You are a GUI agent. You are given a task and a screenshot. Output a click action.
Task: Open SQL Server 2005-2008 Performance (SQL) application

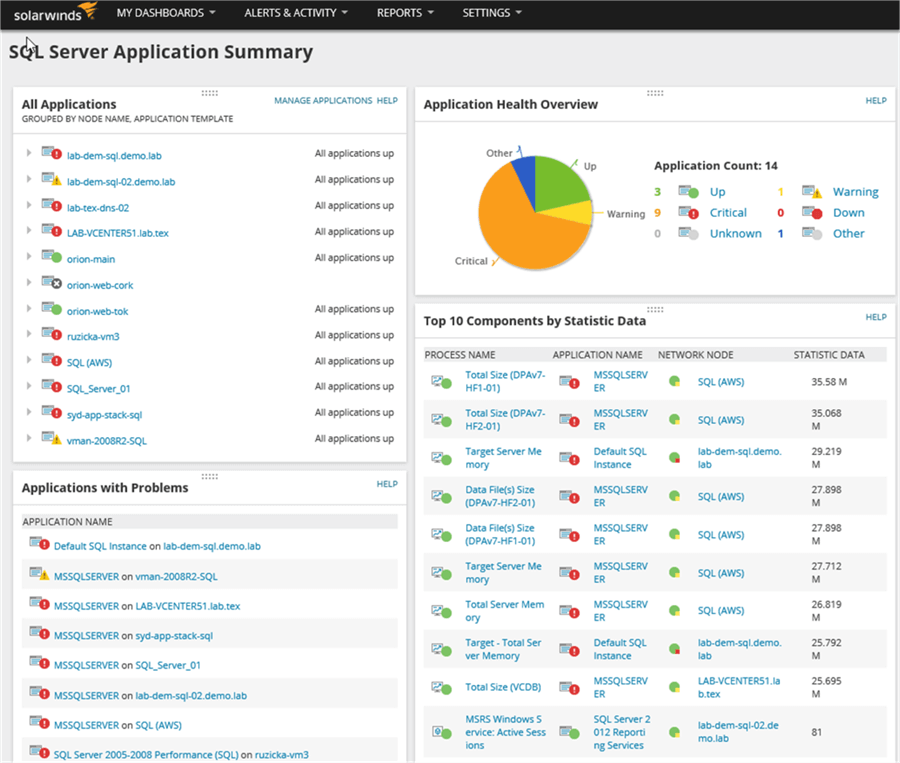click(146, 754)
